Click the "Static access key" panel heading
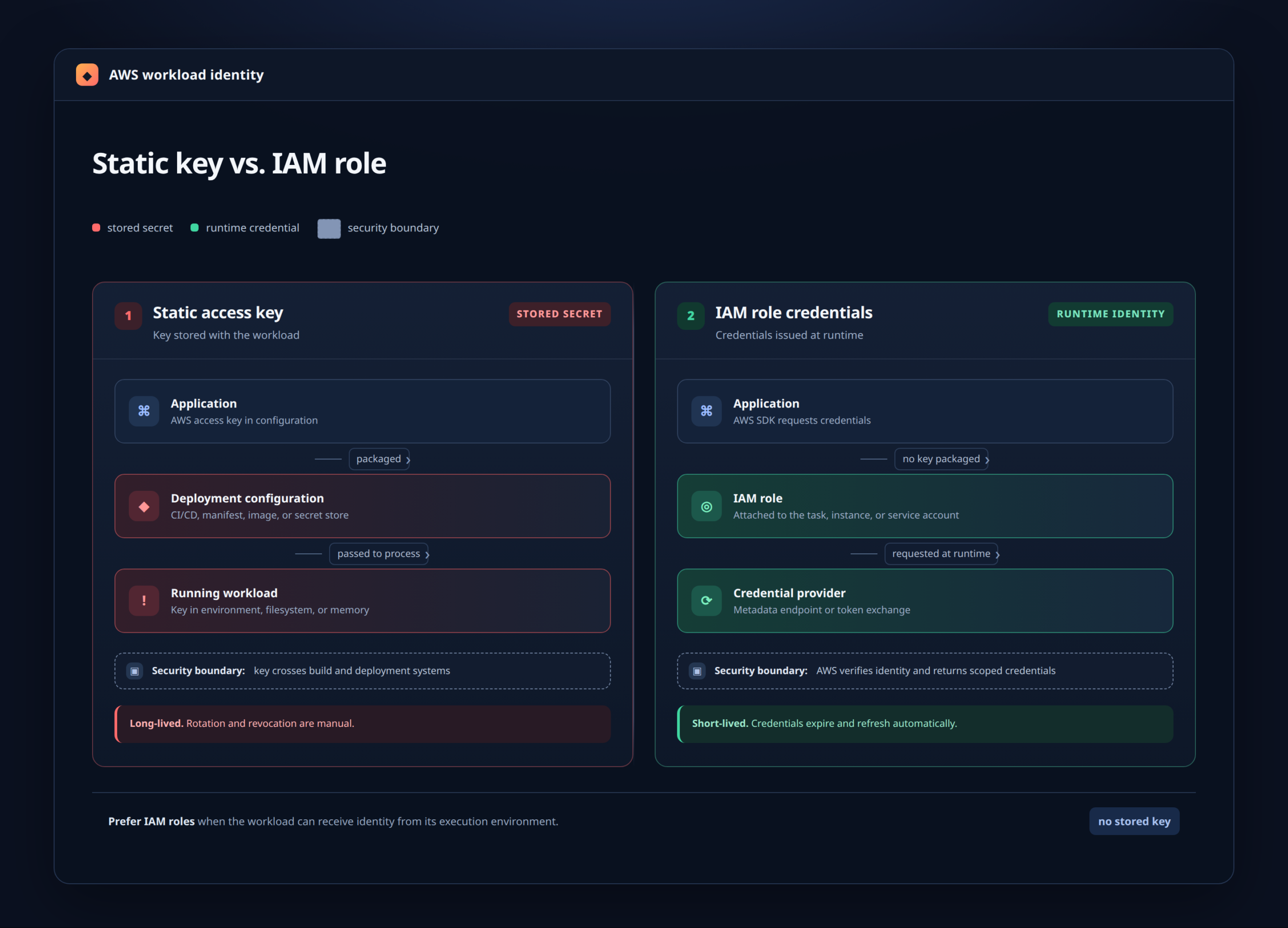 (x=218, y=313)
